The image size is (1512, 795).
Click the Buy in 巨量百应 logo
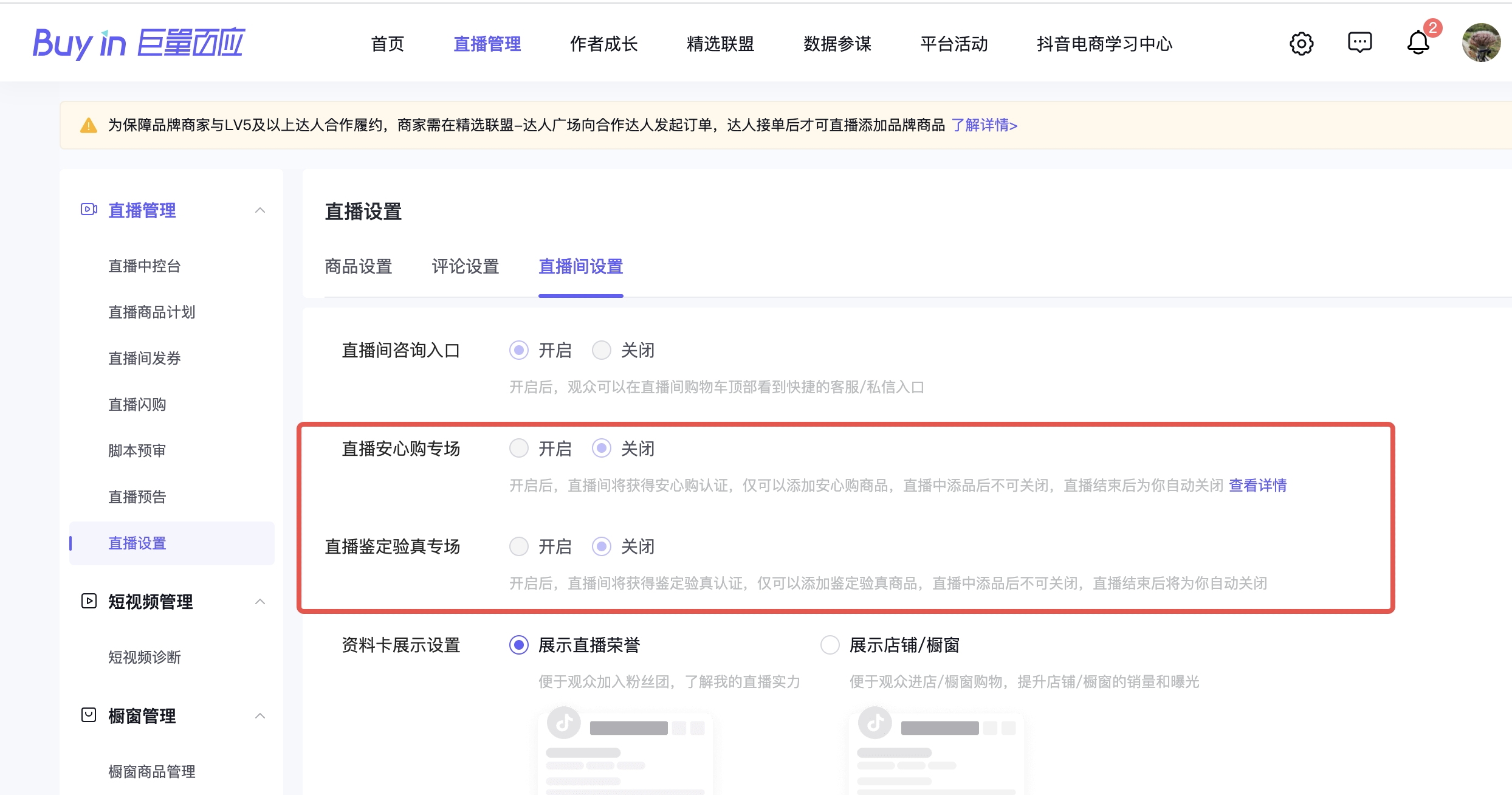tap(139, 43)
